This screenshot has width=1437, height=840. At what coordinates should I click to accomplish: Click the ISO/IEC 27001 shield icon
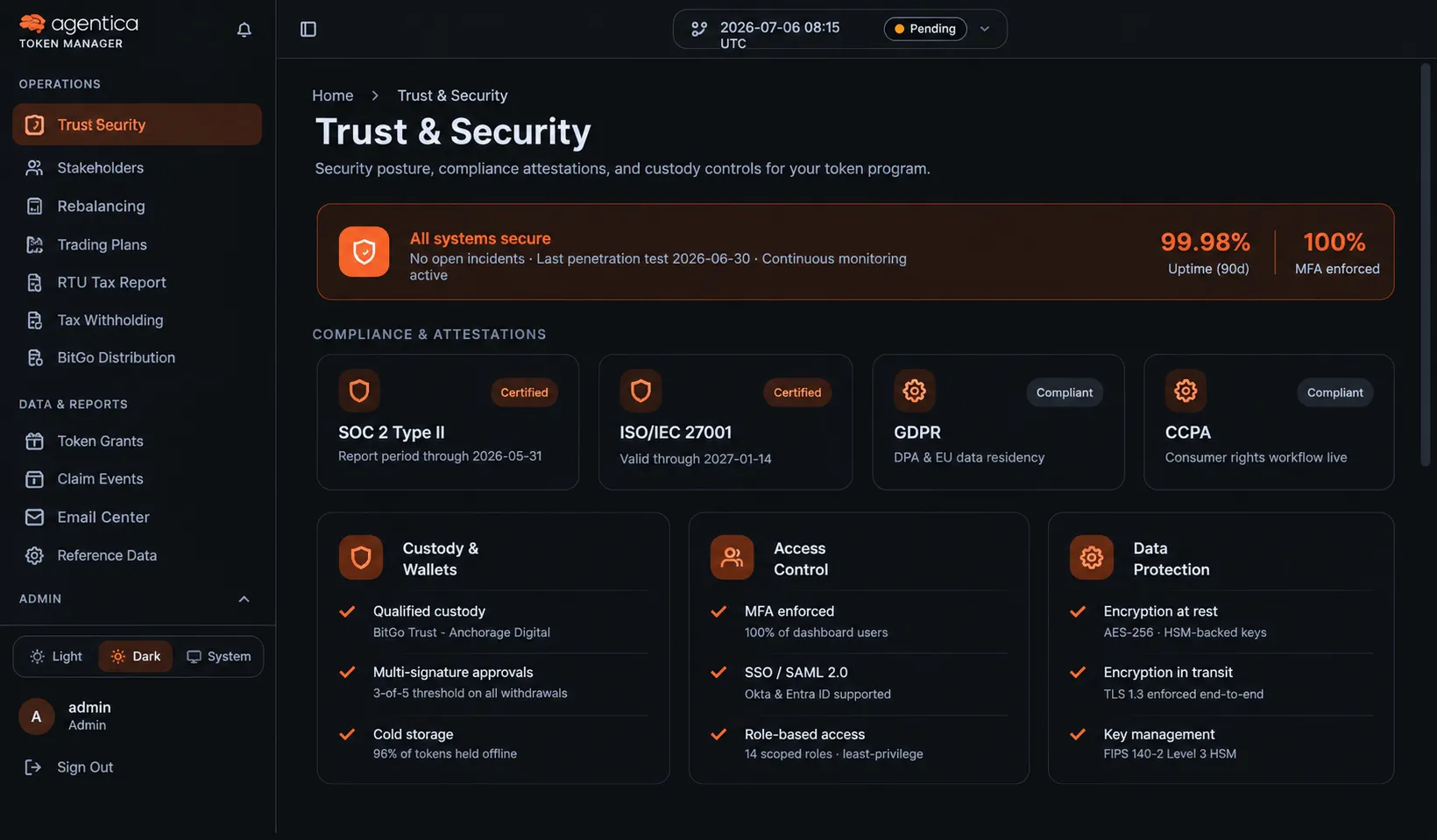point(641,391)
